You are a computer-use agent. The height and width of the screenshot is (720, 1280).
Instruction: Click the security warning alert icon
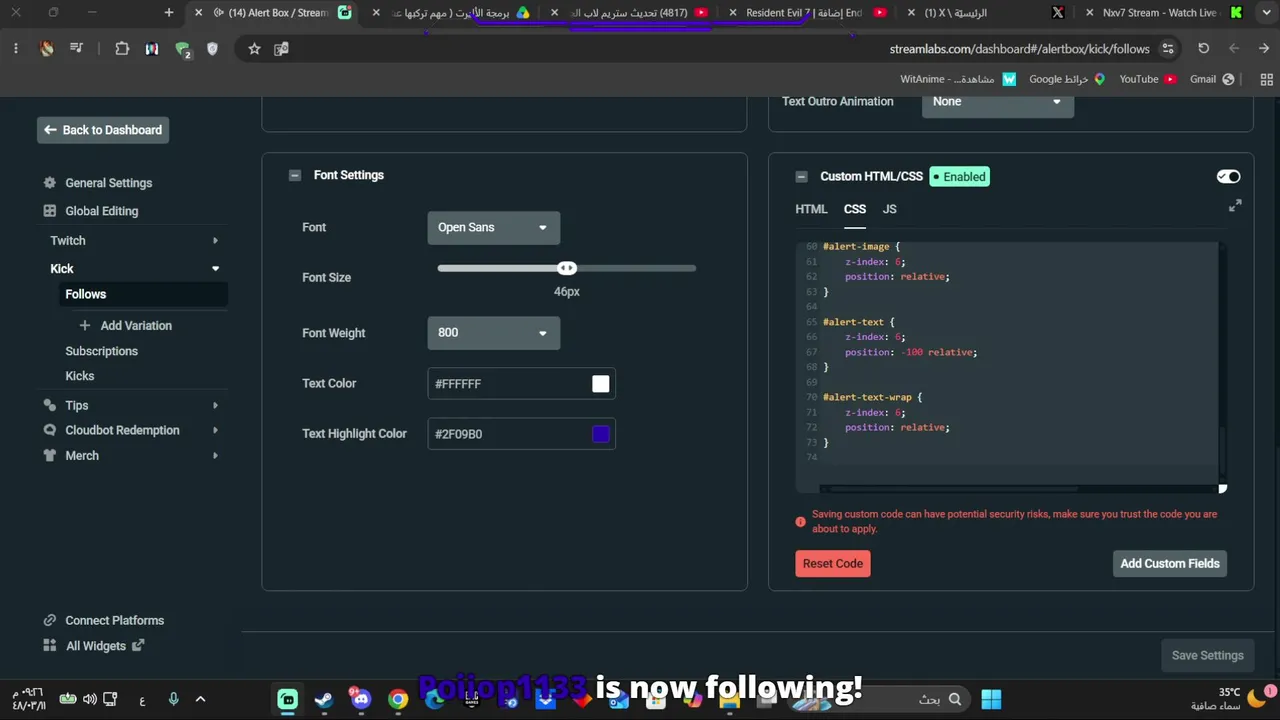[800, 522]
